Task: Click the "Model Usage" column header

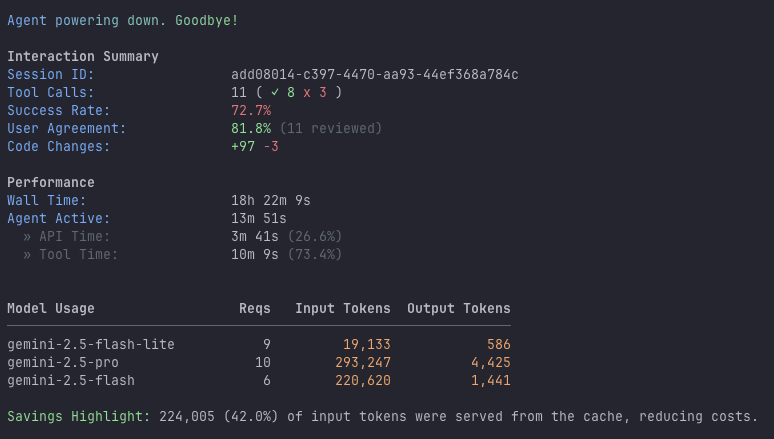Action: [51, 309]
